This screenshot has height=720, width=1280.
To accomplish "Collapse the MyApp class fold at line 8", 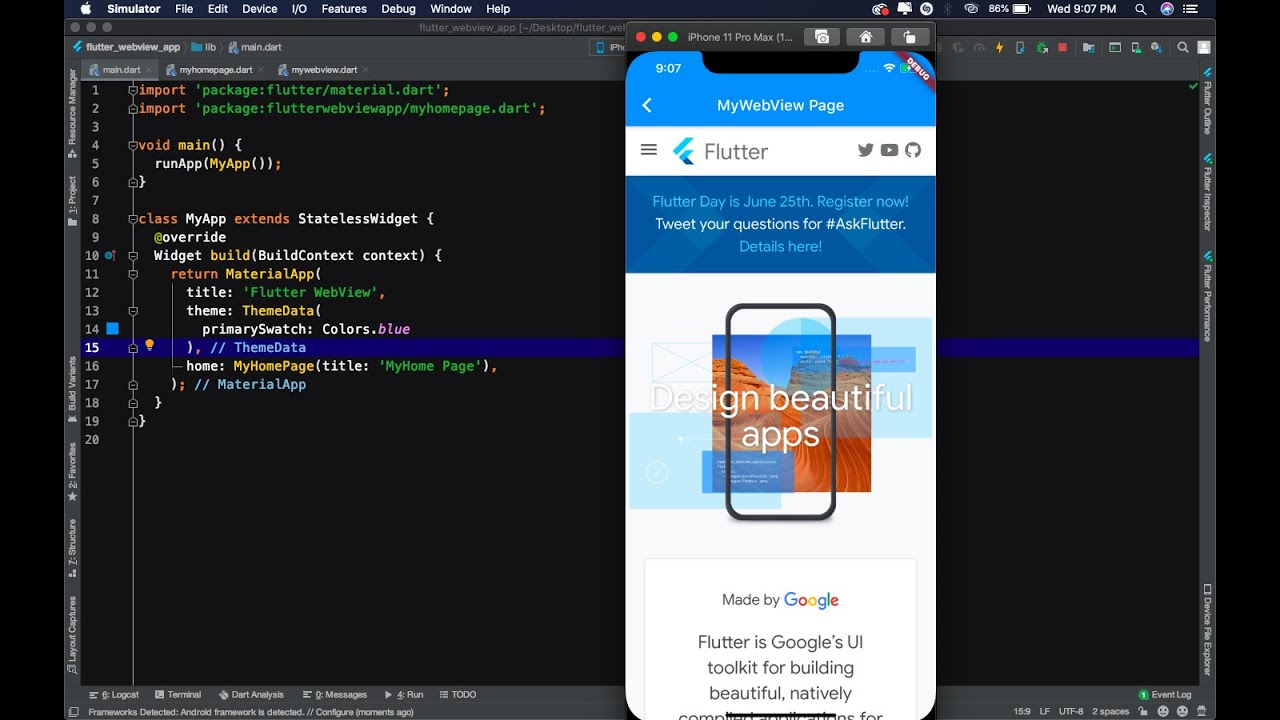I will tap(133, 219).
